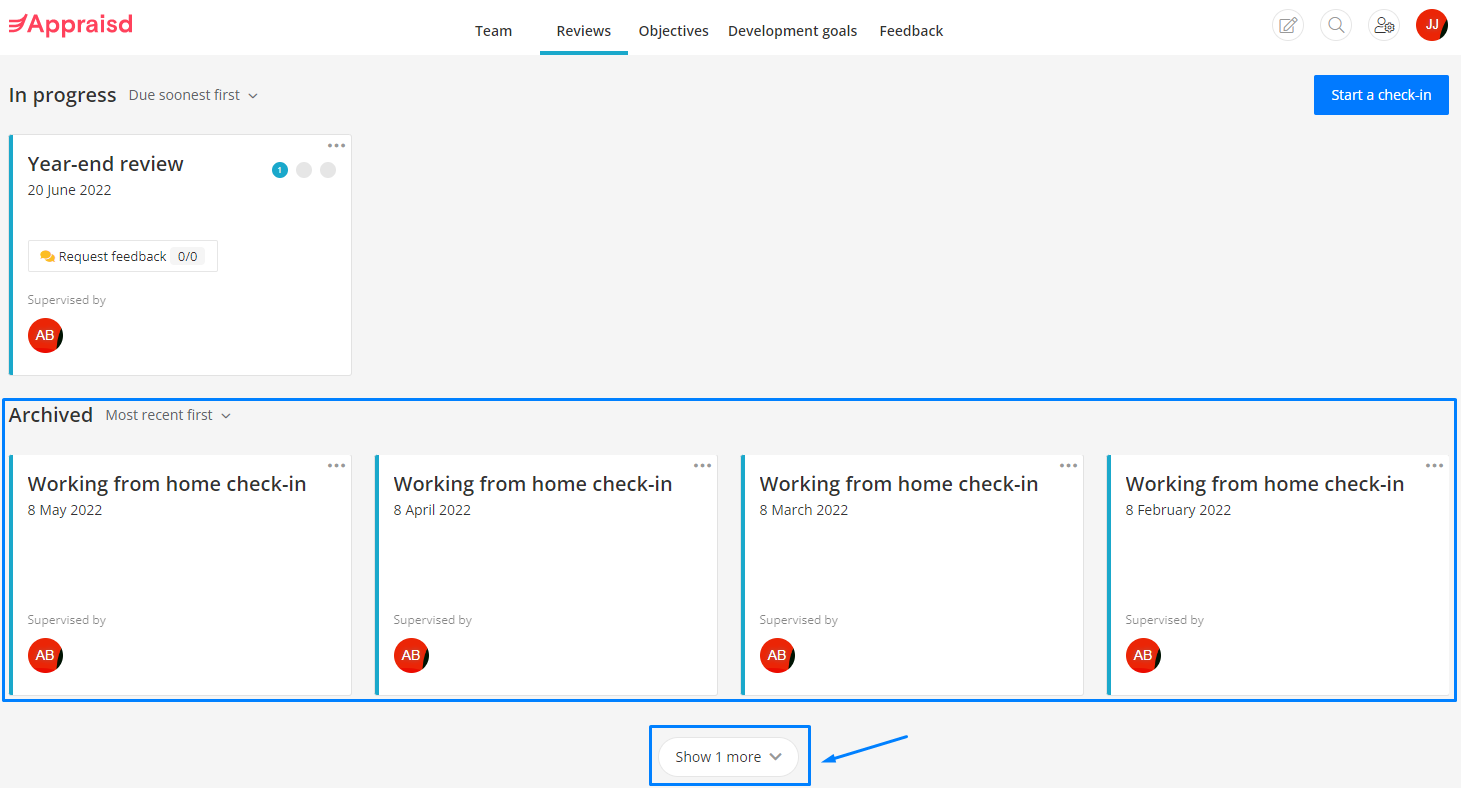Click AB supervisor avatar on 8 March card
The image size is (1461, 788).
(777, 655)
